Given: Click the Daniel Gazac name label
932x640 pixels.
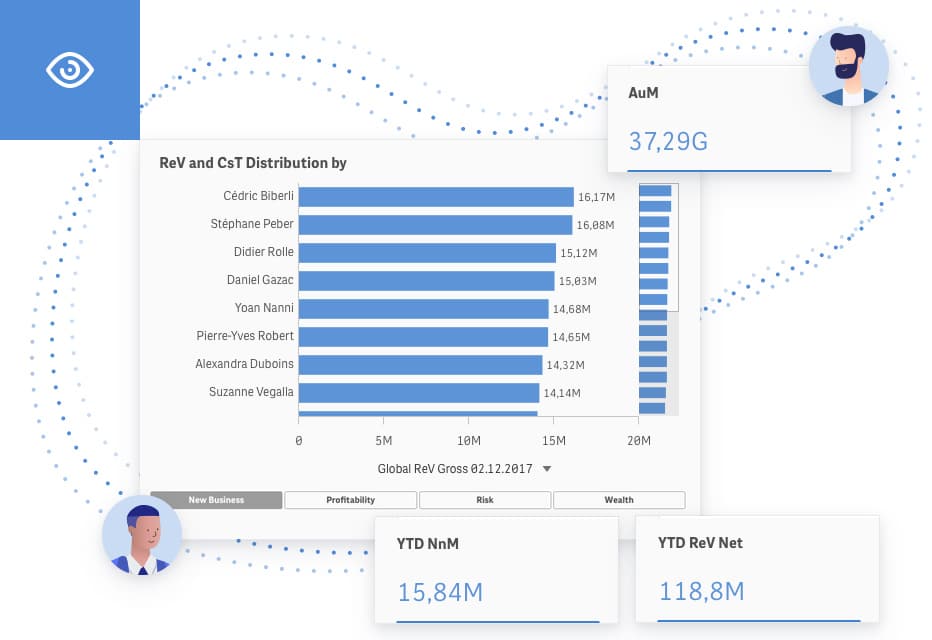Looking at the screenshot, I should point(263,281).
